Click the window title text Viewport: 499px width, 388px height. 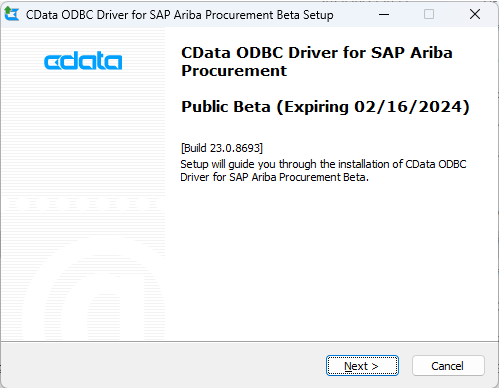point(179,15)
